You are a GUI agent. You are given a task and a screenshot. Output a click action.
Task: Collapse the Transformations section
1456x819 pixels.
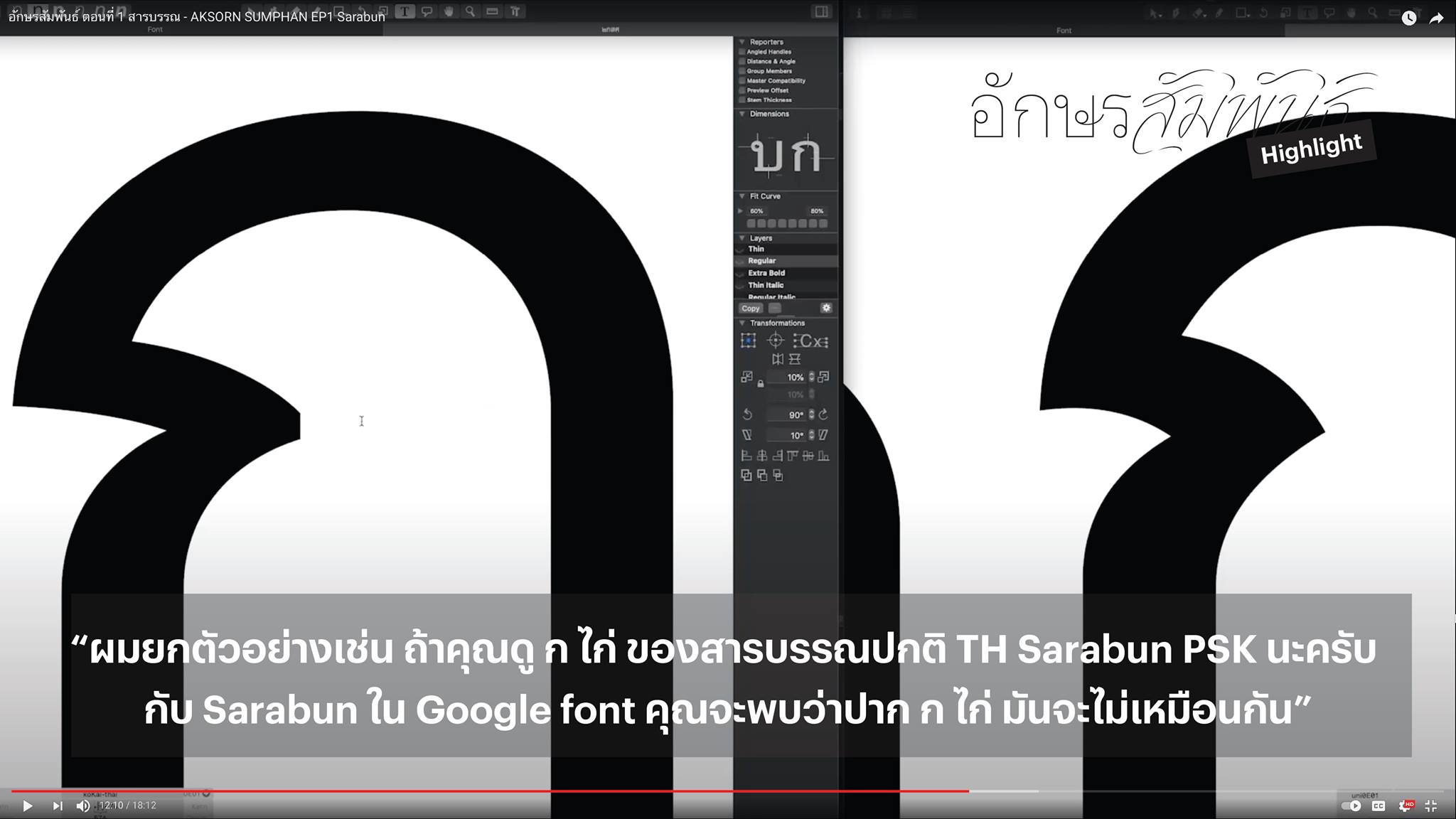(x=742, y=323)
